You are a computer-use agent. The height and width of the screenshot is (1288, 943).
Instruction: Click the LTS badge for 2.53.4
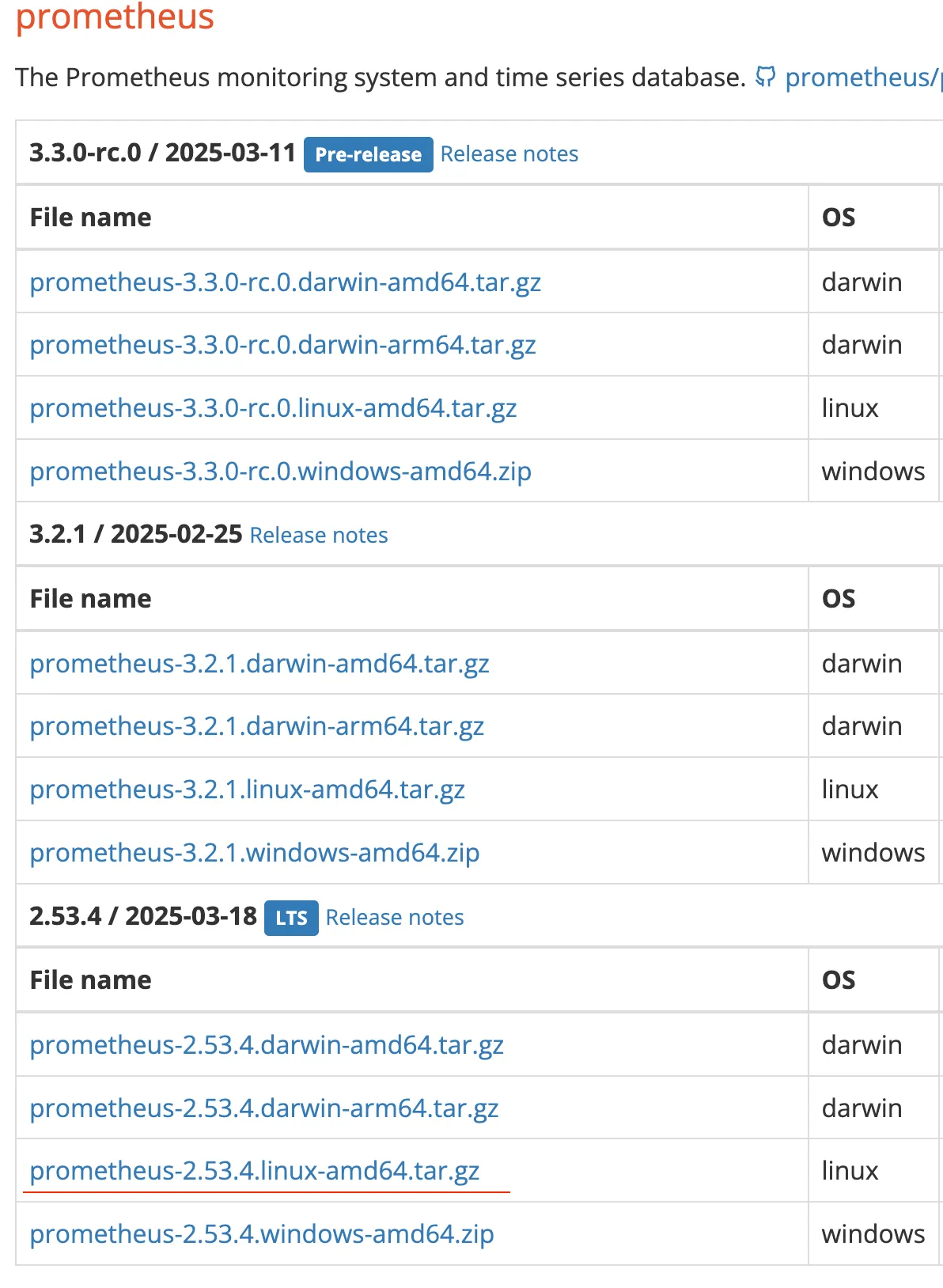(x=291, y=918)
